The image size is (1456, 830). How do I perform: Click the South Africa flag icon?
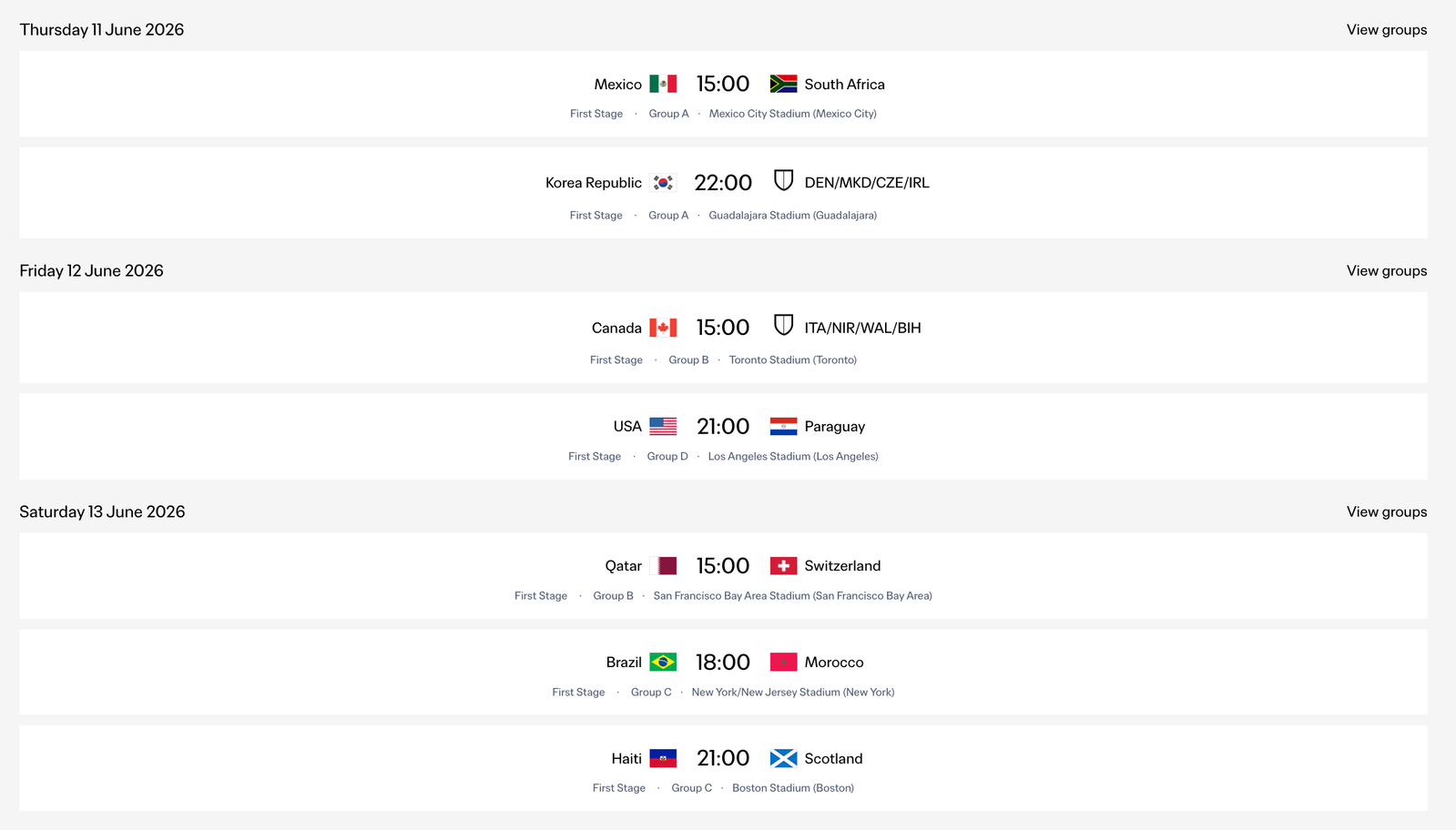click(x=783, y=85)
